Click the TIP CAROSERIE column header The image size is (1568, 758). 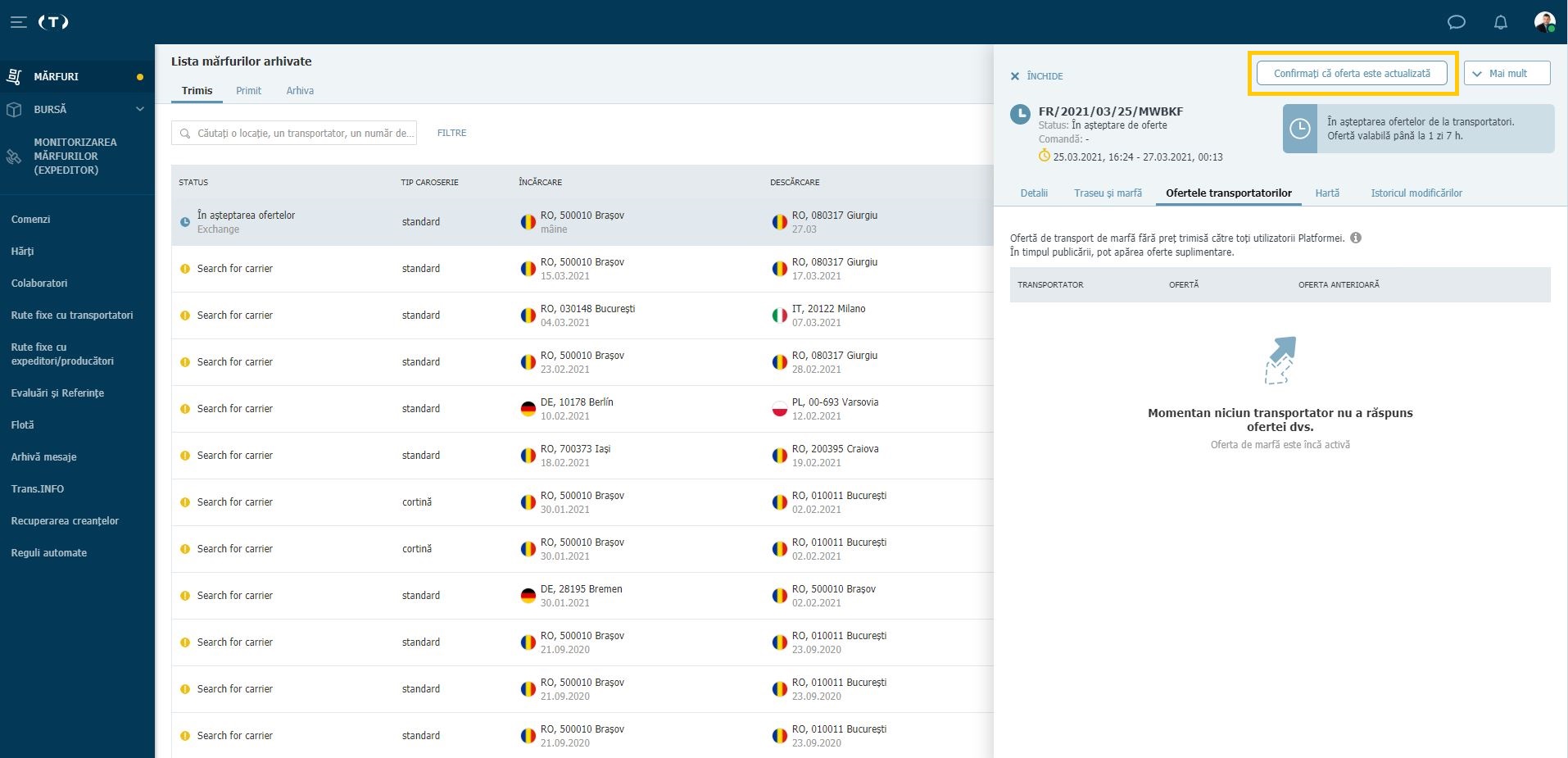[429, 182]
